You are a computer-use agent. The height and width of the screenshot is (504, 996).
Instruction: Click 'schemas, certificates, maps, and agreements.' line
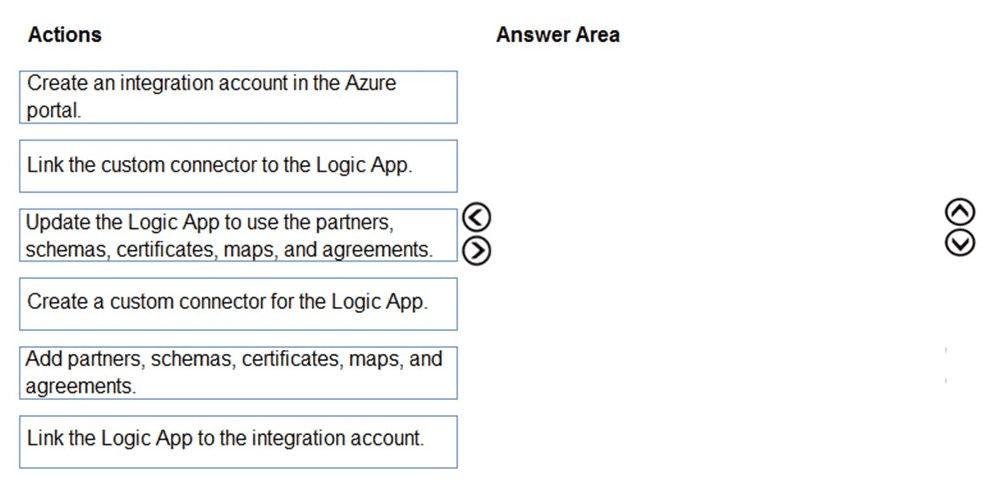(x=229, y=249)
